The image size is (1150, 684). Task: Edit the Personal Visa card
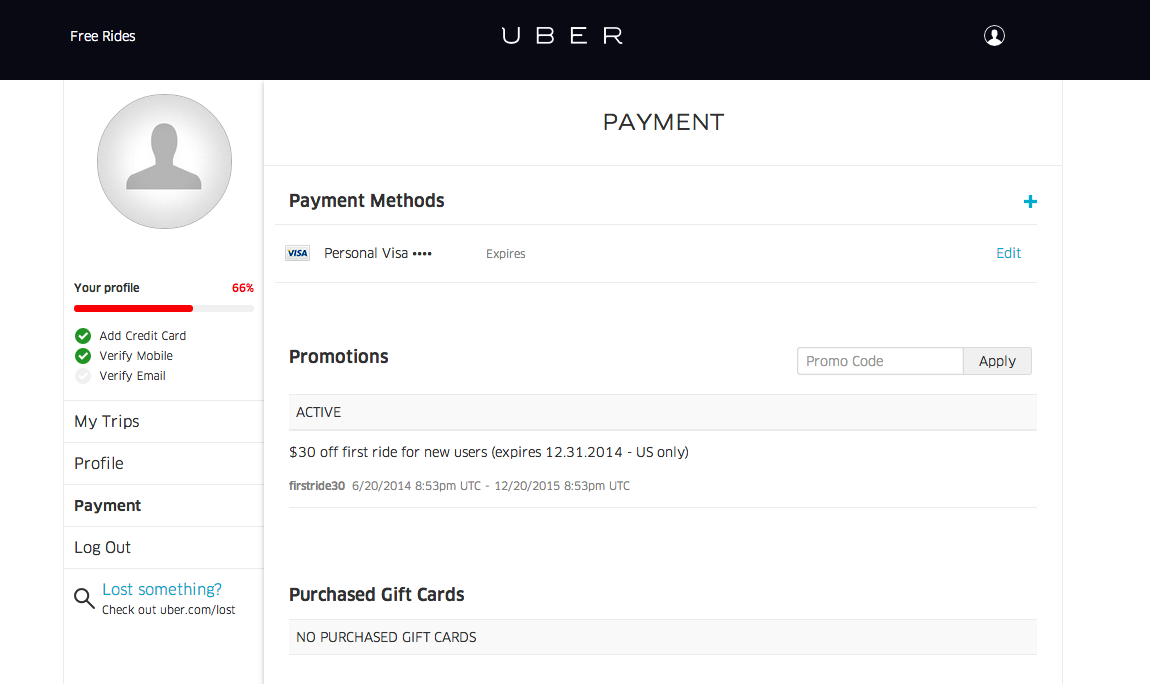click(1008, 253)
